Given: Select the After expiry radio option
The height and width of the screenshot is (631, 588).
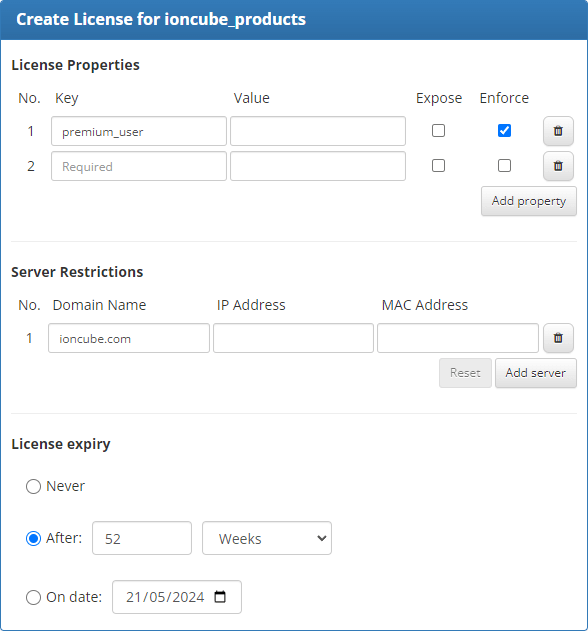Looking at the screenshot, I should [33, 538].
